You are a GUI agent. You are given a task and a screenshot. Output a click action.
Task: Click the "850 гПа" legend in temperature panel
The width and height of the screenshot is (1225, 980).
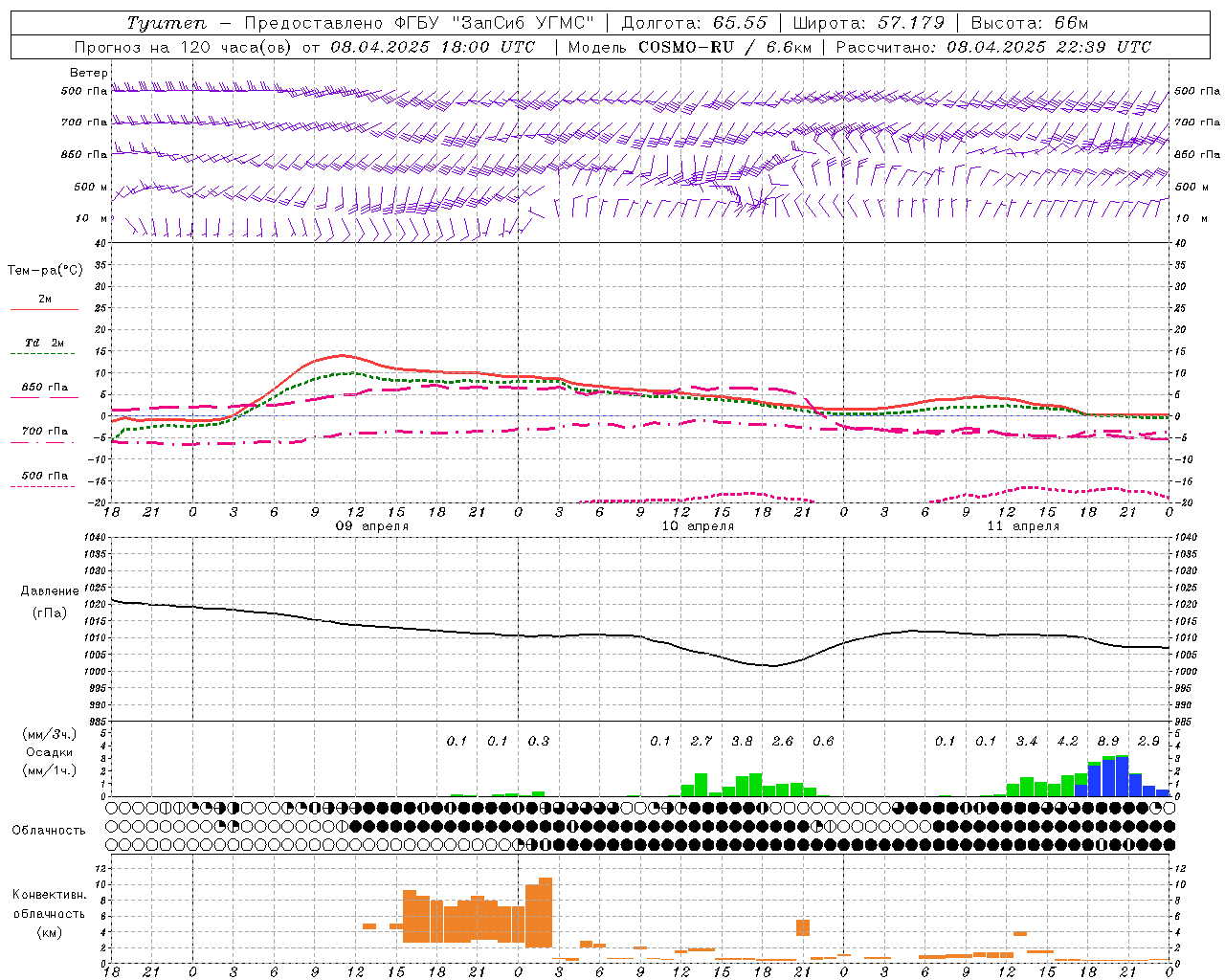45,388
